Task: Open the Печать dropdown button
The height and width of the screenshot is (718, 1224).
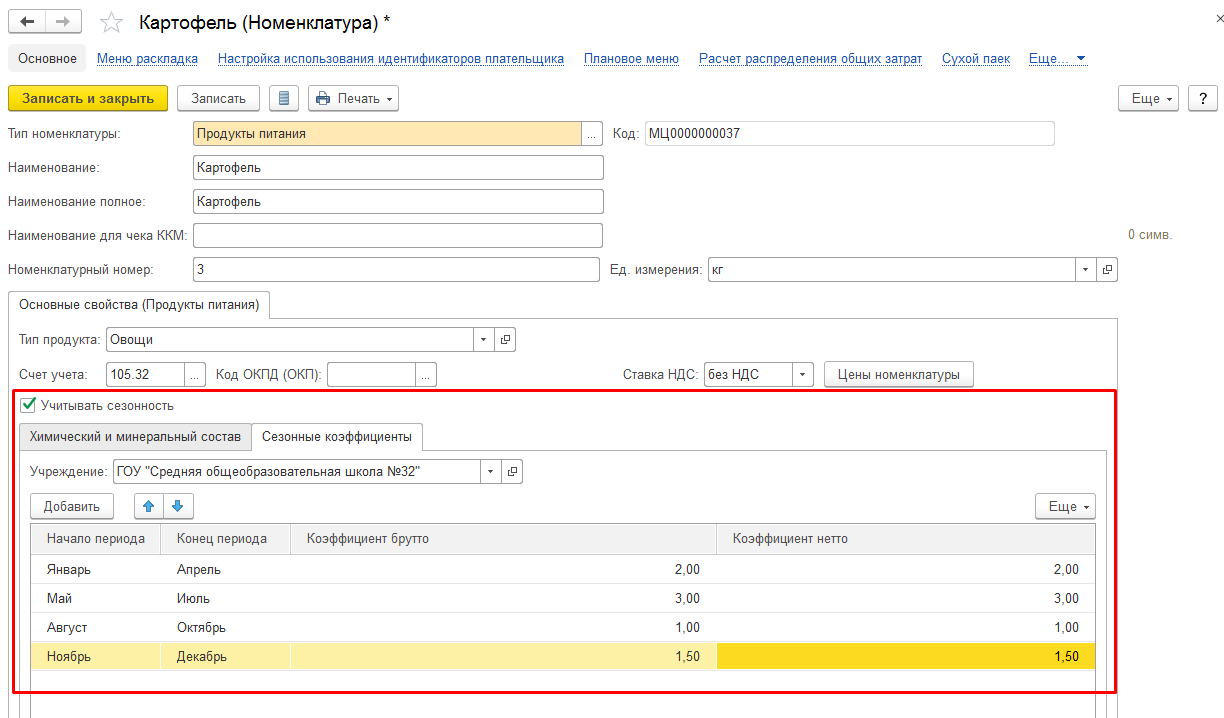Action: 354,98
